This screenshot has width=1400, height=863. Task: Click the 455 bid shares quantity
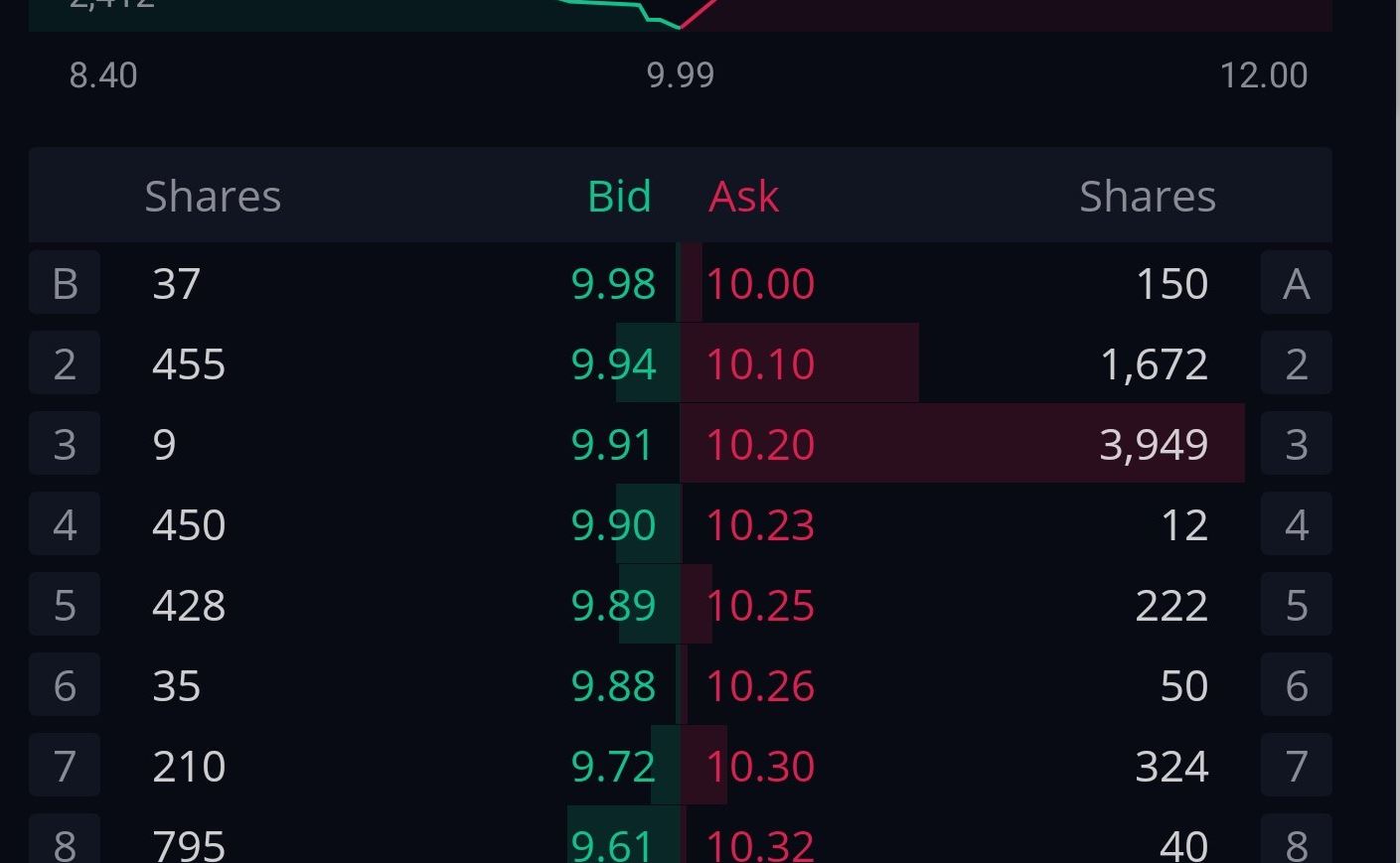pos(189,364)
